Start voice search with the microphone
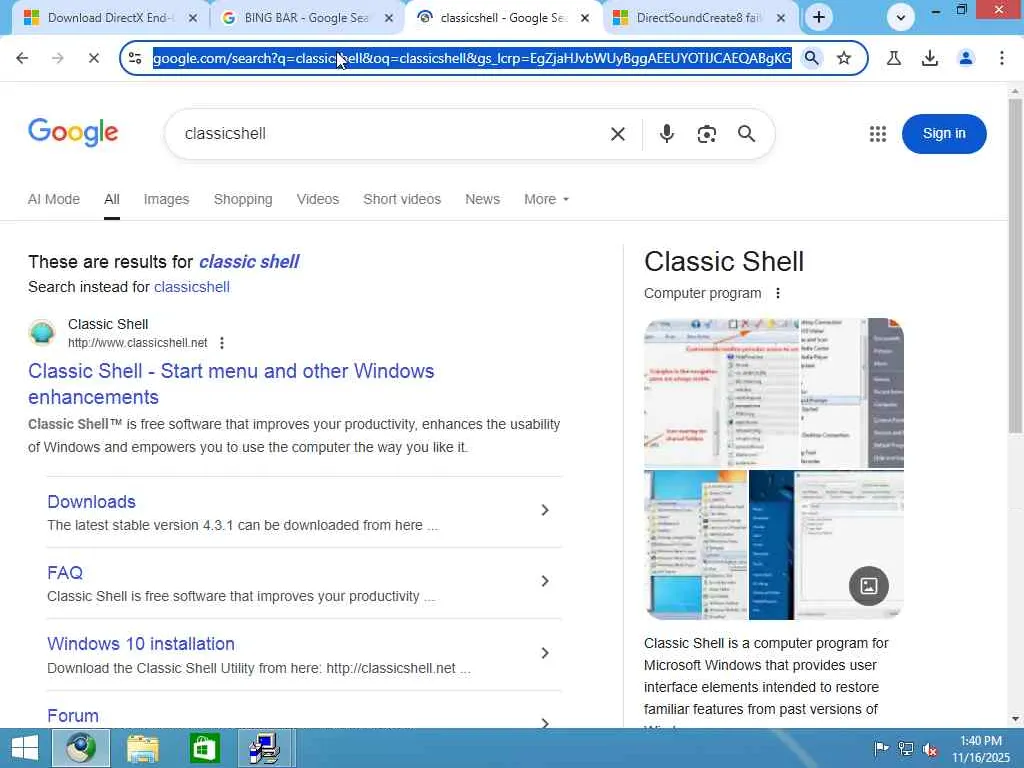This screenshot has width=1024, height=768. pyautogui.click(x=666, y=134)
